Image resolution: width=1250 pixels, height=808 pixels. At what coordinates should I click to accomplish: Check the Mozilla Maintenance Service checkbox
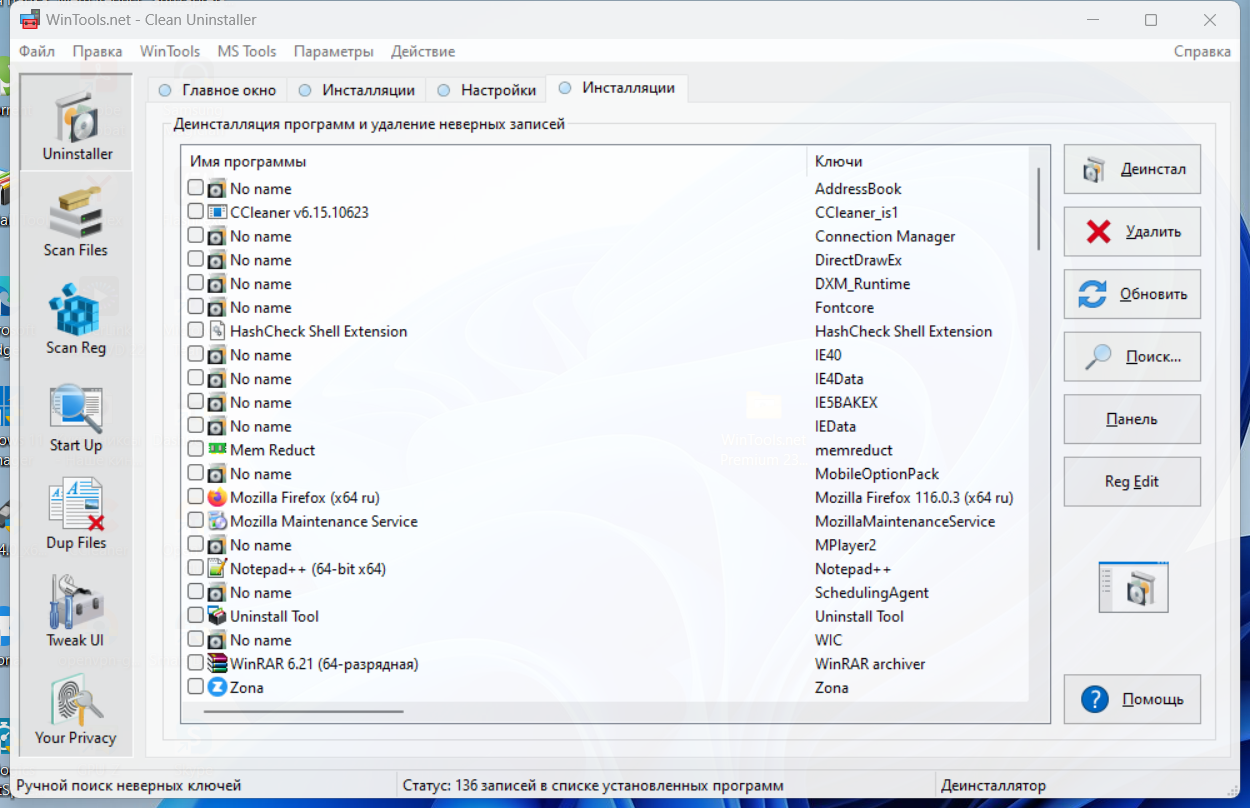[x=195, y=521]
